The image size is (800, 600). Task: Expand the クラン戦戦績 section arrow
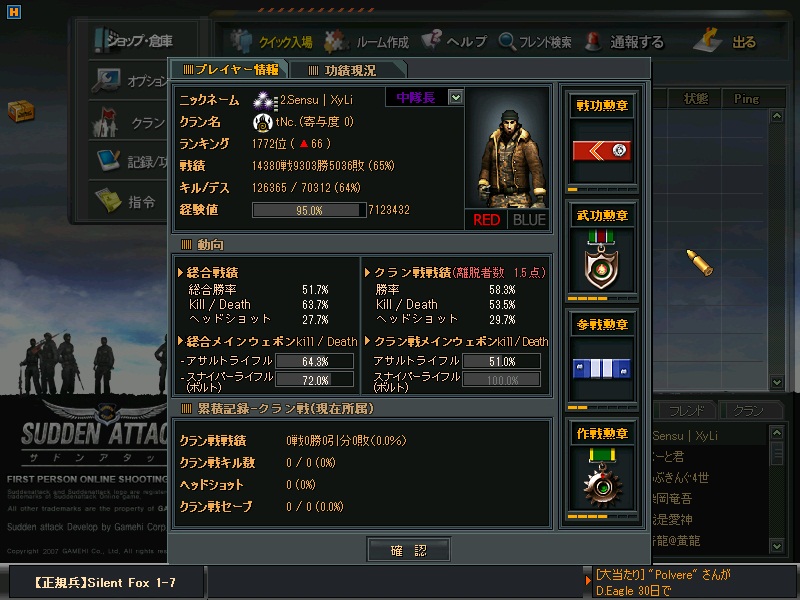367,272
